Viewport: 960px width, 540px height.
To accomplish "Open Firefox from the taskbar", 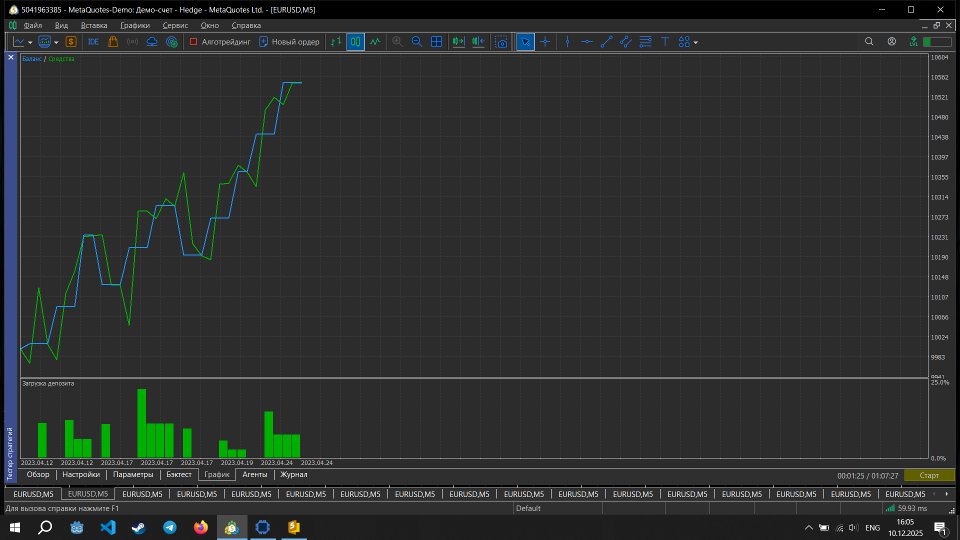I will pyautogui.click(x=201, y=527).
